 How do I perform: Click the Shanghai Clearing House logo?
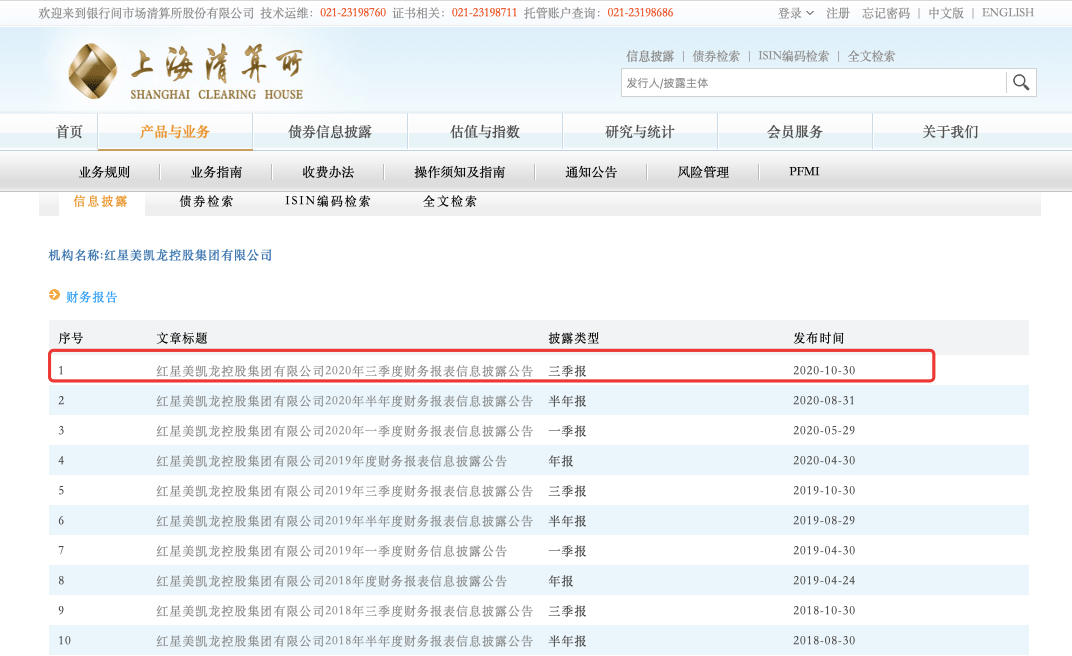(185, 73)
